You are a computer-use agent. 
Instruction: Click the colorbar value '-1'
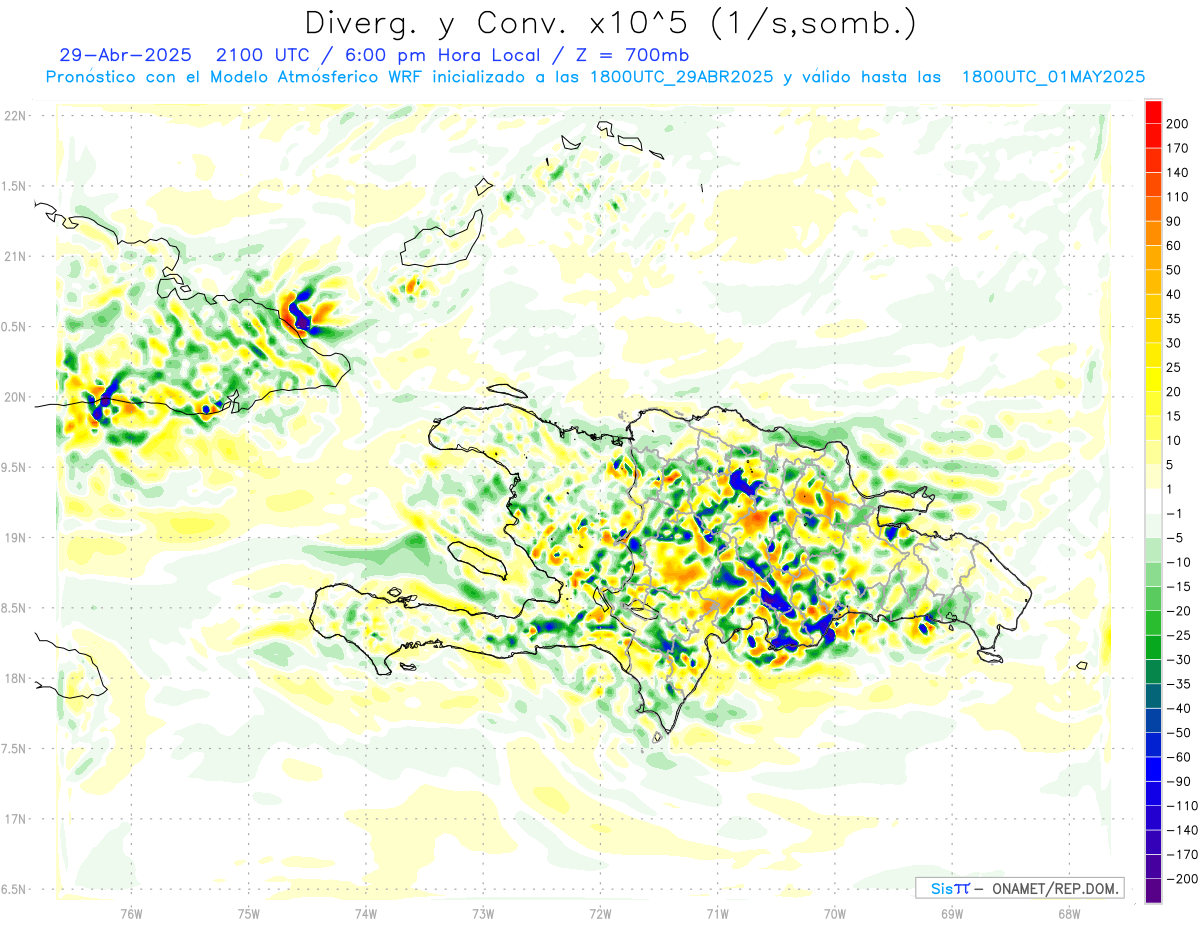[1176, 514]
